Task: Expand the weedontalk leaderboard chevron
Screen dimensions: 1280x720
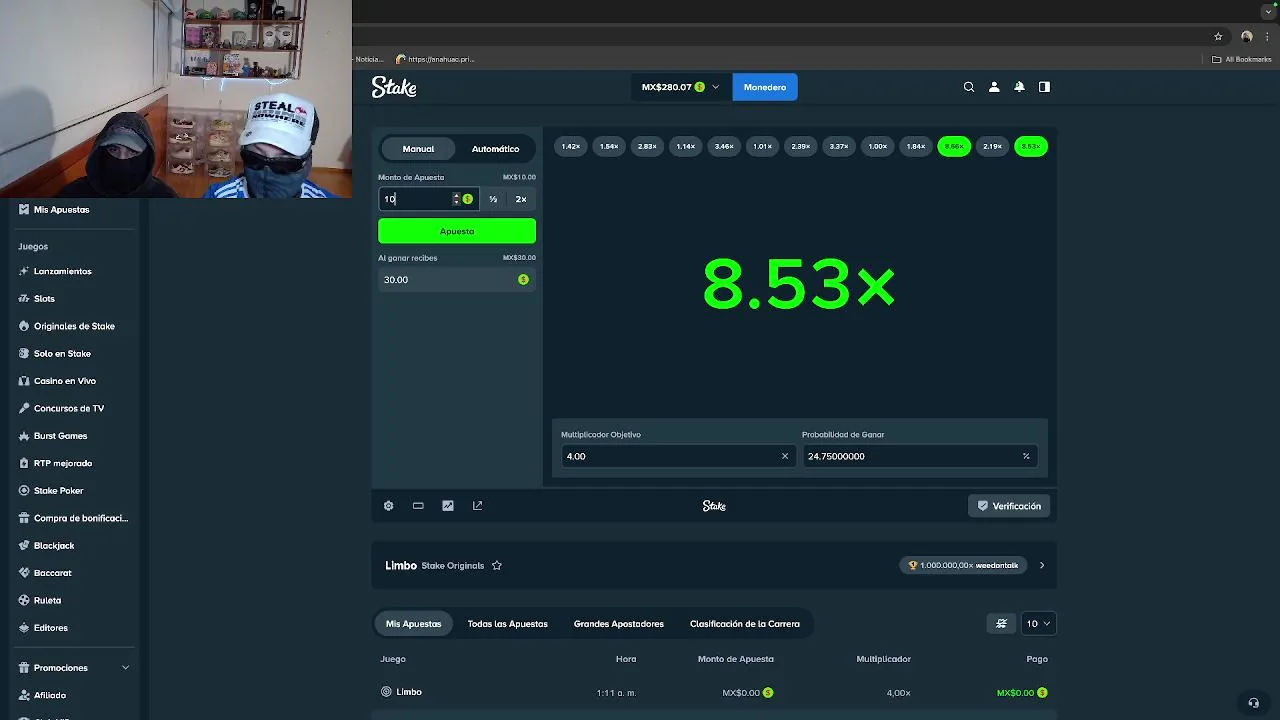Action: 1041,566
